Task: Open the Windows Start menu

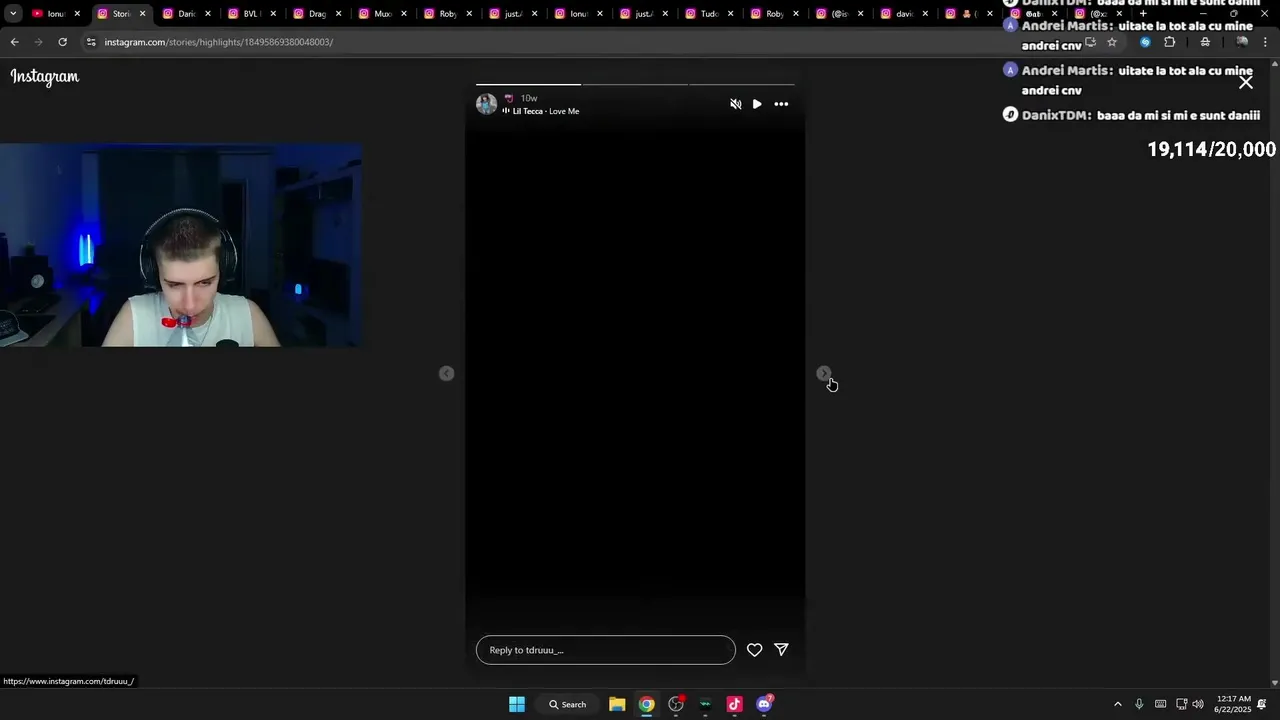Action: click(517, 704)
